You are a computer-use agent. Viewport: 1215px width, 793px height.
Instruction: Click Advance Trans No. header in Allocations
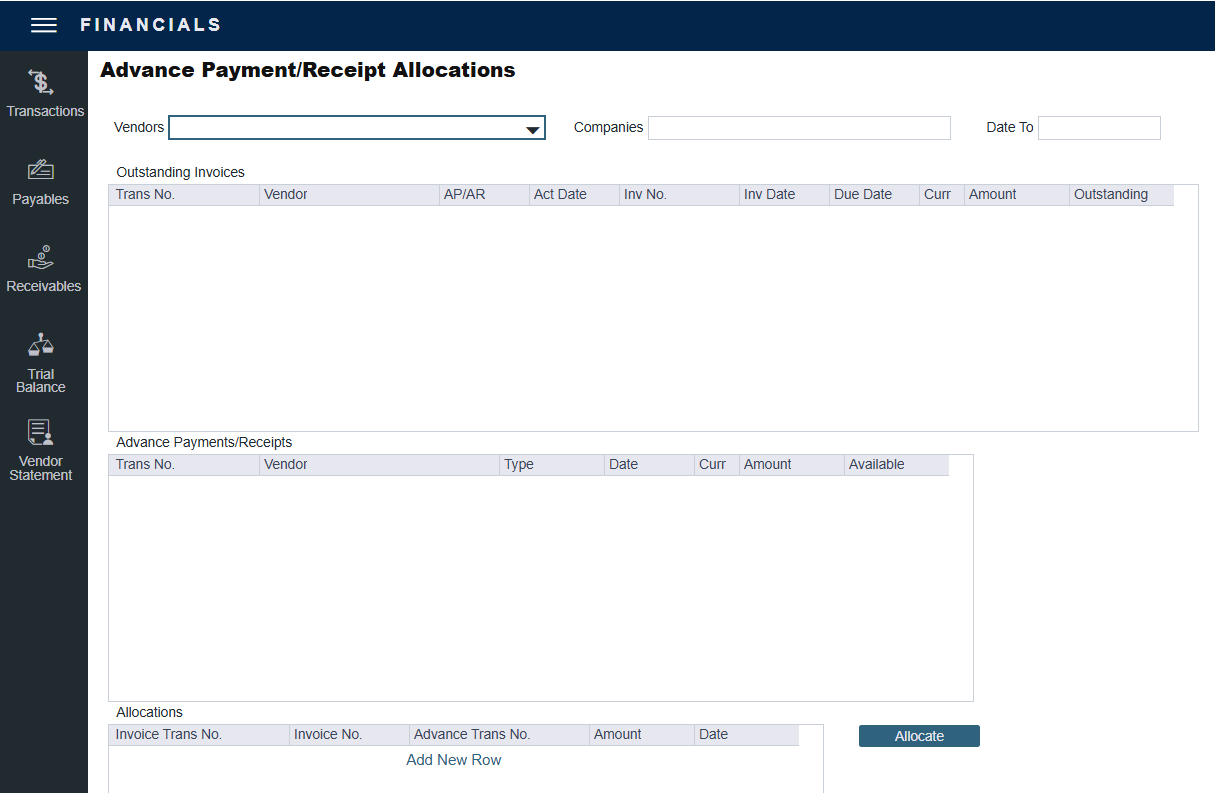pos(472,735)
